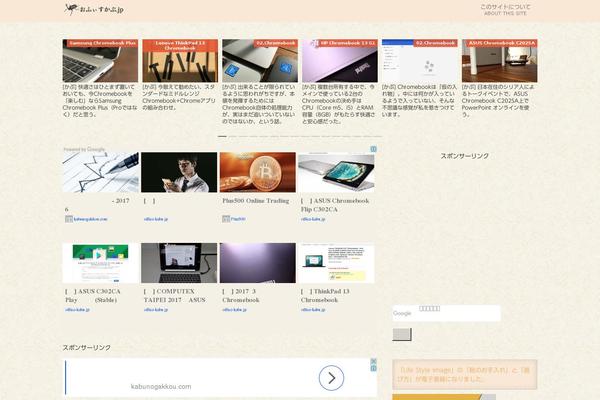Click the 'ASUS C302CA Play (Stable)' title
Image resolution: width=600 pixels, height=400 pixels.
point(93,296)
